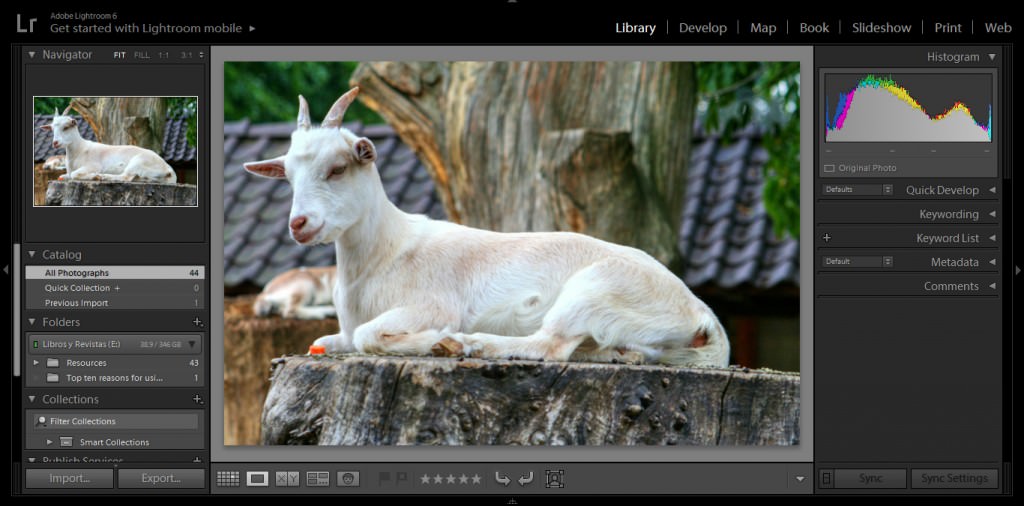
Task: Expand Smart Collections set
Action: [x=50, y=442]
